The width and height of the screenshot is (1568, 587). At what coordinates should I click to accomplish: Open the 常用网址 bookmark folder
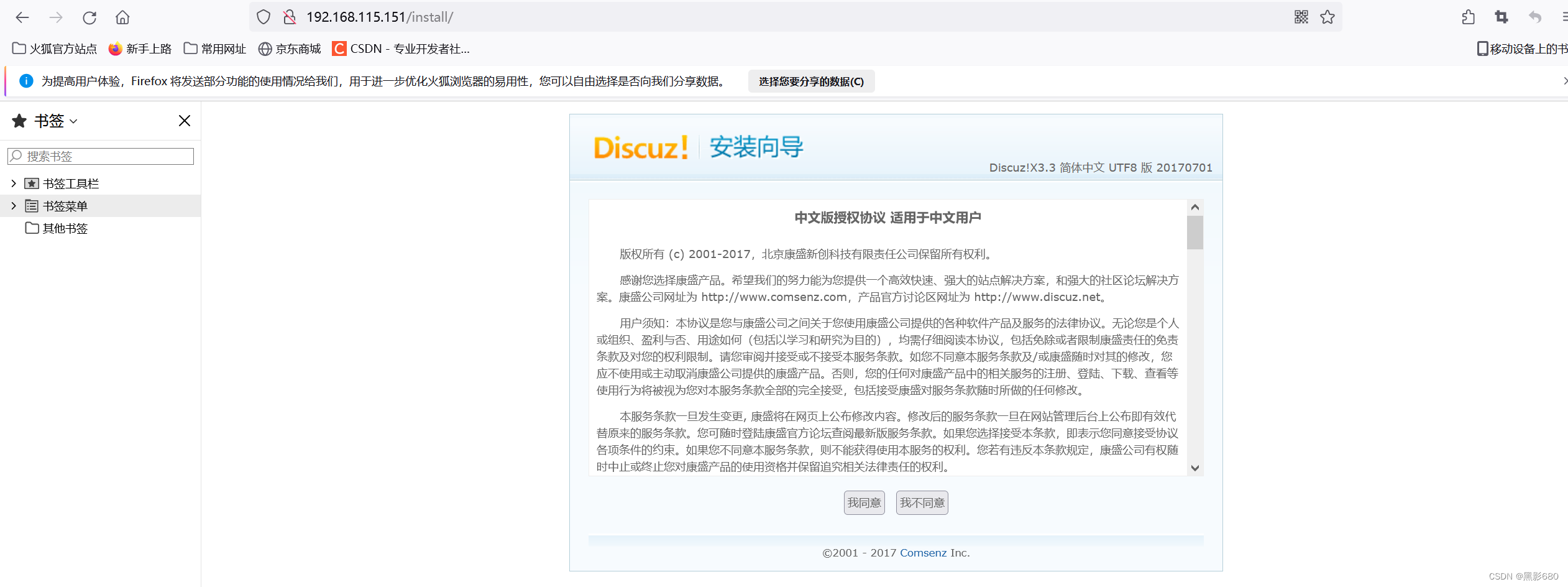215,49
